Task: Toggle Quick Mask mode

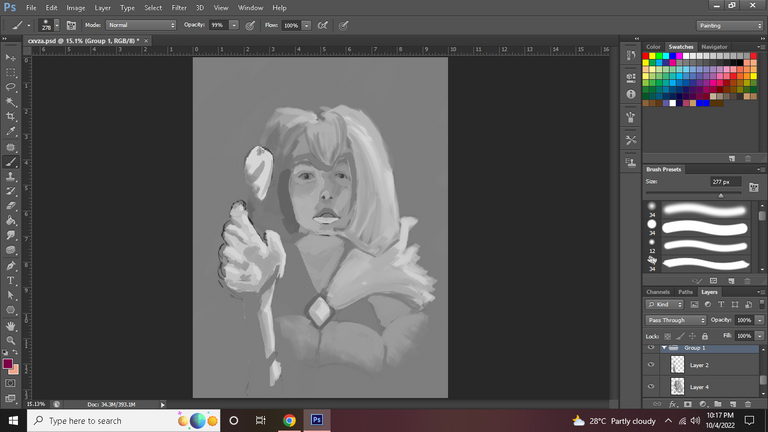Action: (10, 383)
